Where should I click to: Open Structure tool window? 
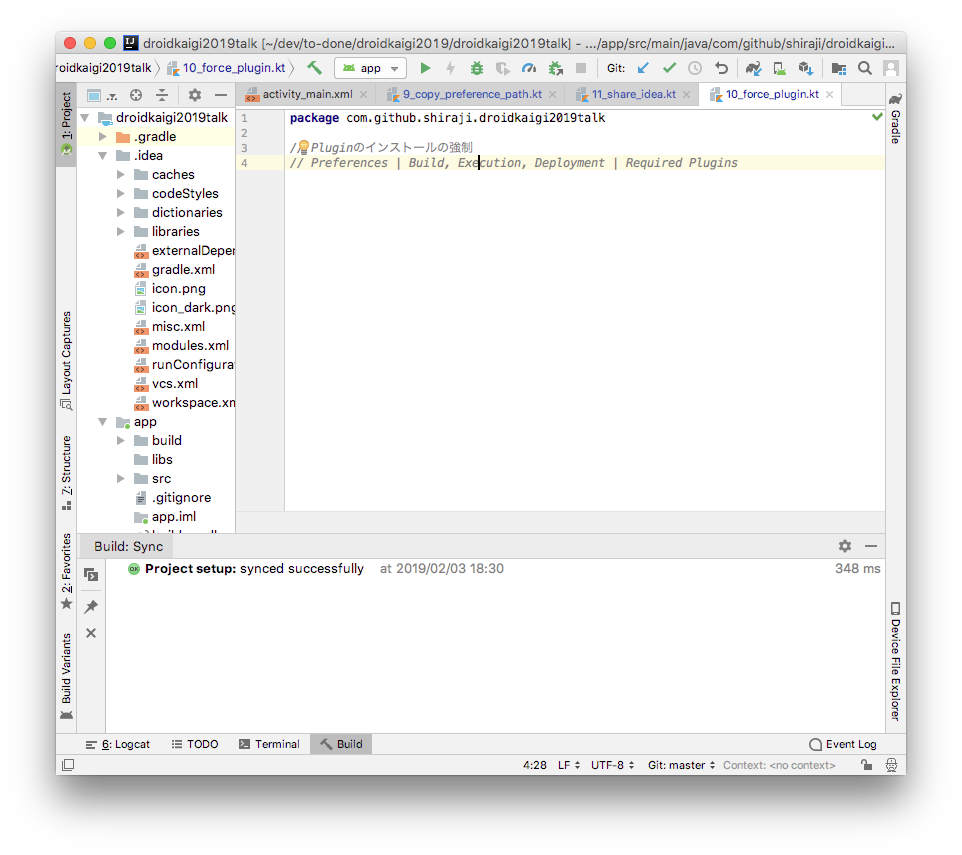[x=66, y=473]
